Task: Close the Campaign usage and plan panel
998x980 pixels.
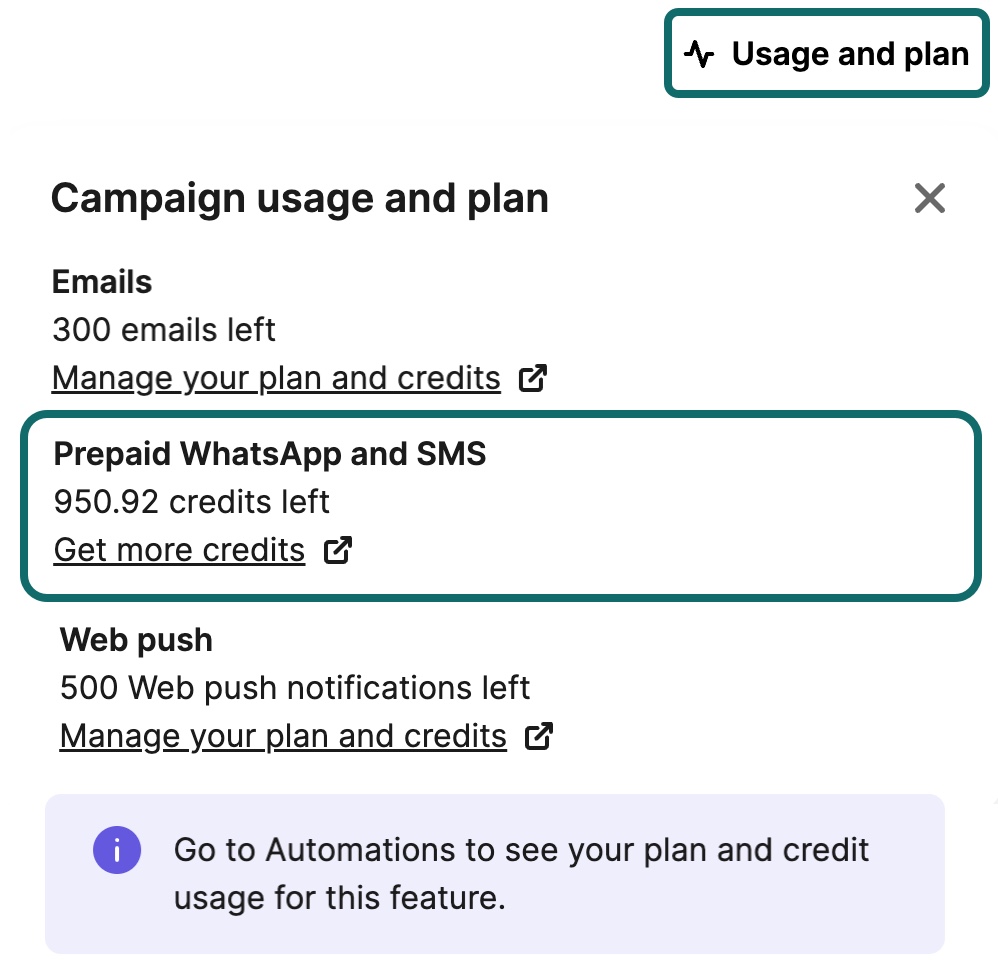Action: point(929,198)
